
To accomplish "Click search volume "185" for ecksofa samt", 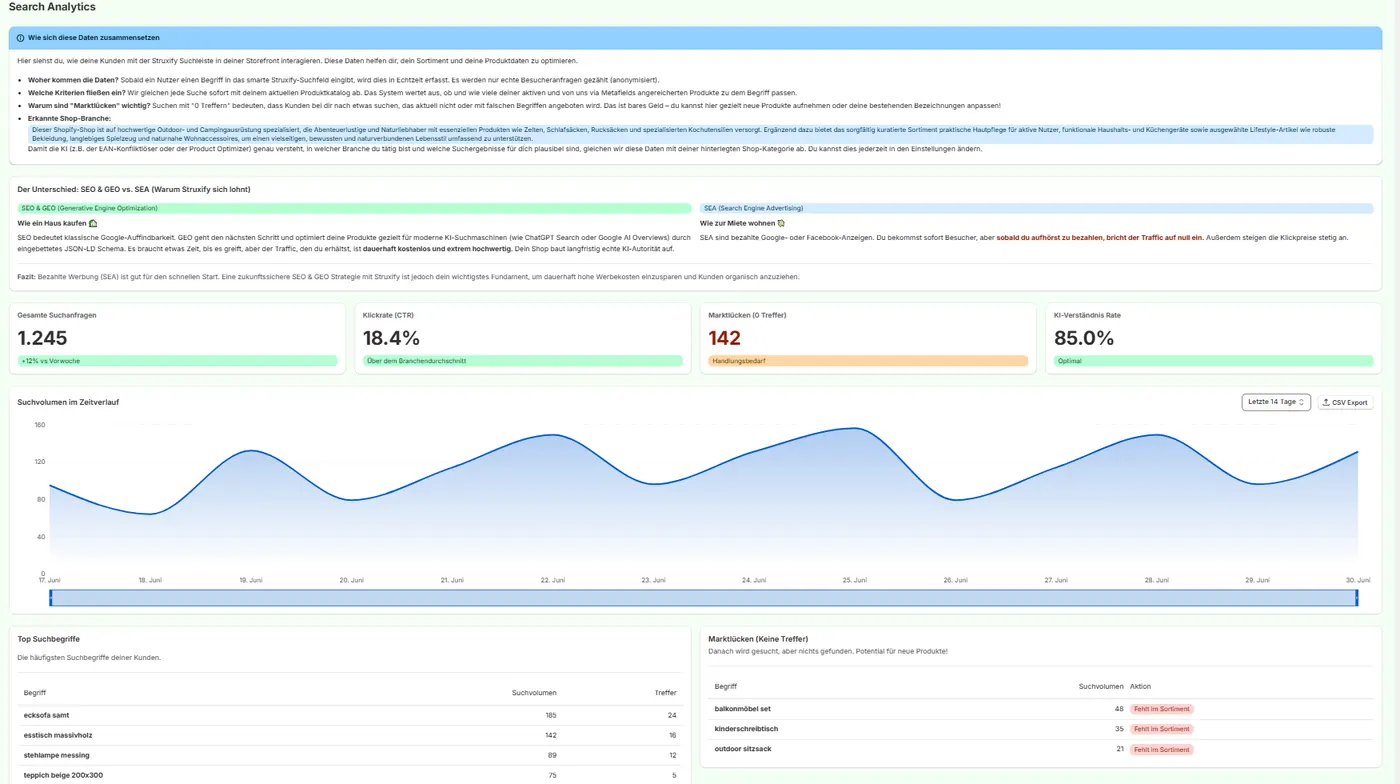I will pyautogui.click(x=551, y=715).
